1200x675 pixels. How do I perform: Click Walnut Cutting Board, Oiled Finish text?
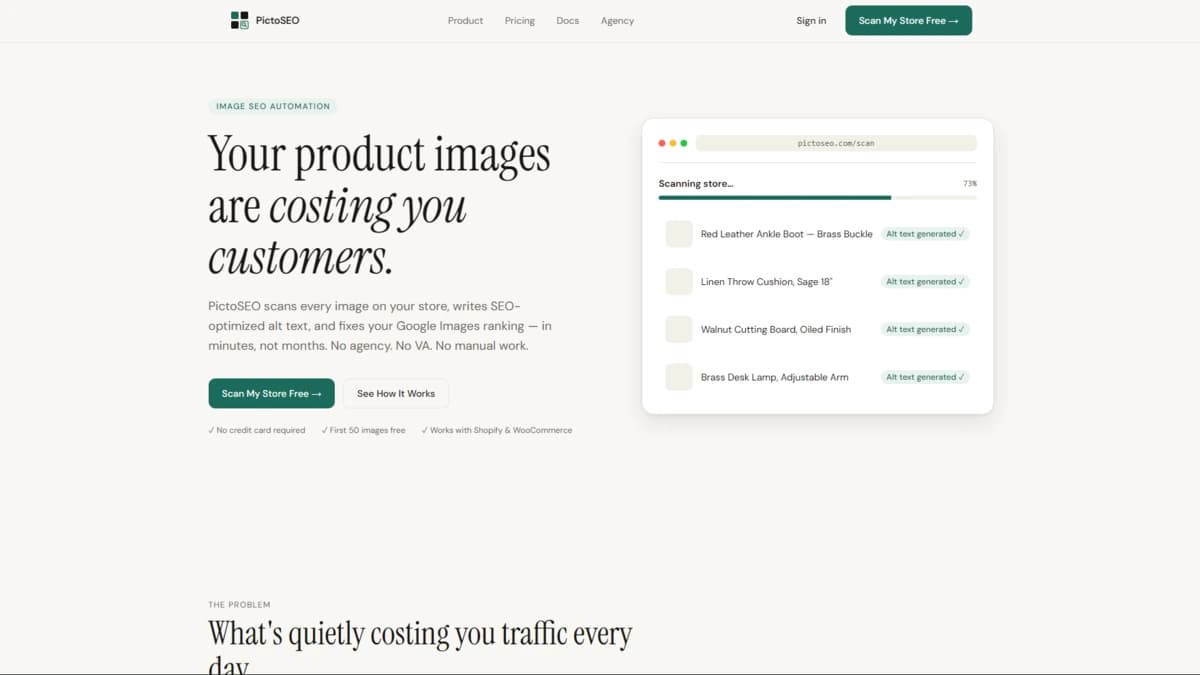(776, 329)
